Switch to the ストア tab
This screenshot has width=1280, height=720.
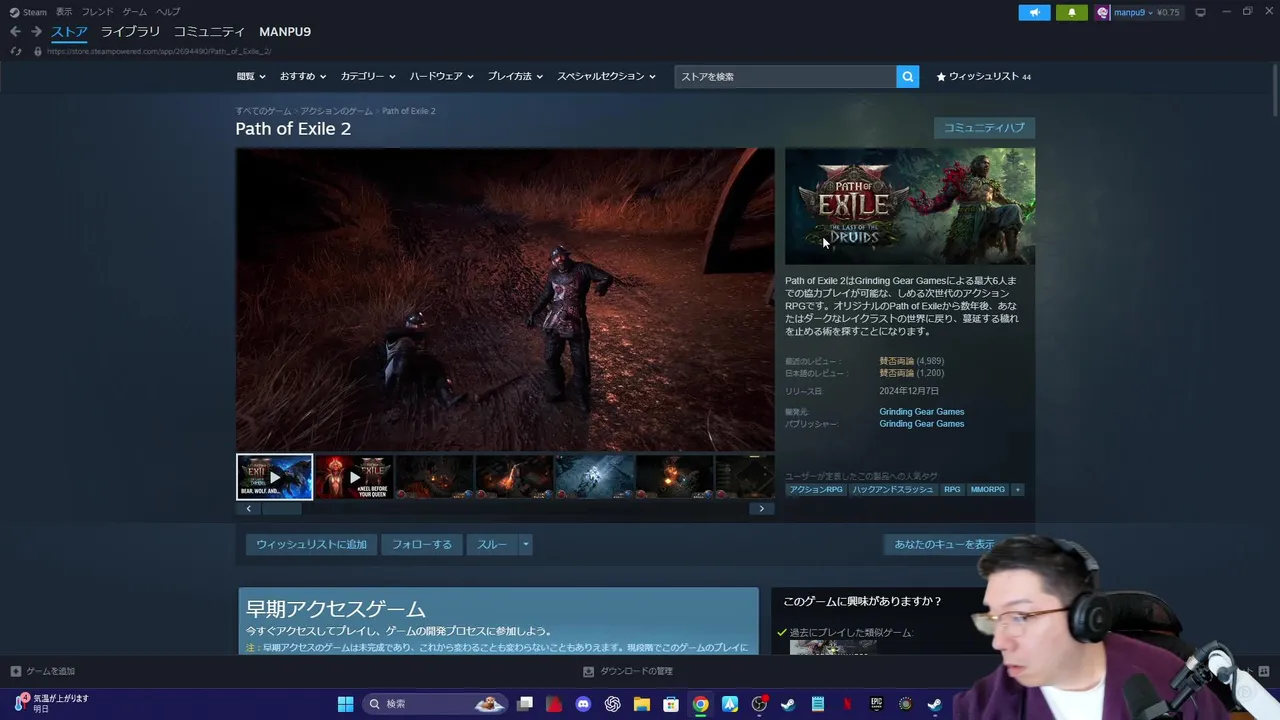pyautogui.click(x=69, y=32)
